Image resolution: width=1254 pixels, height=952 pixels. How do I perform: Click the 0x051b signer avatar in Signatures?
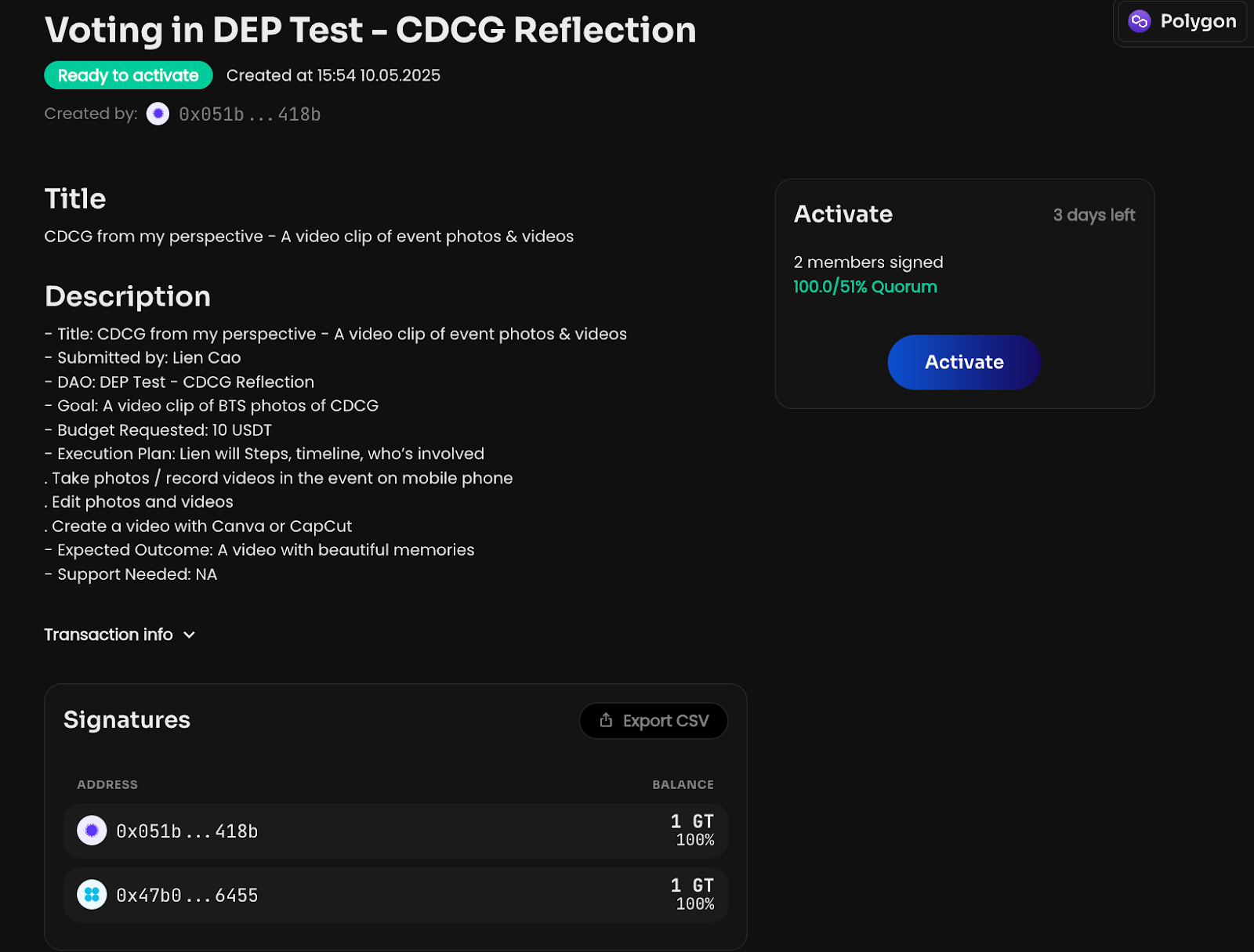92,831
